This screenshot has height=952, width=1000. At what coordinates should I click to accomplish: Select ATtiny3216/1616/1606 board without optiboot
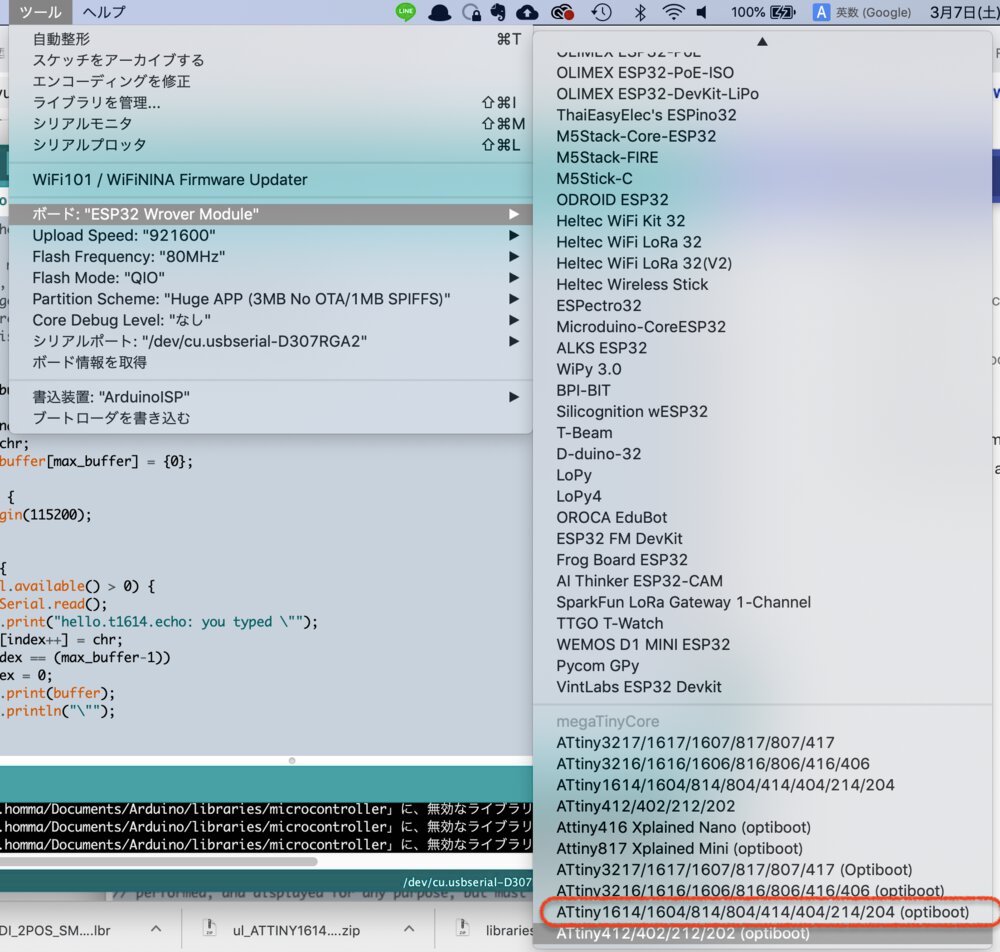click(x=762, y=763)
